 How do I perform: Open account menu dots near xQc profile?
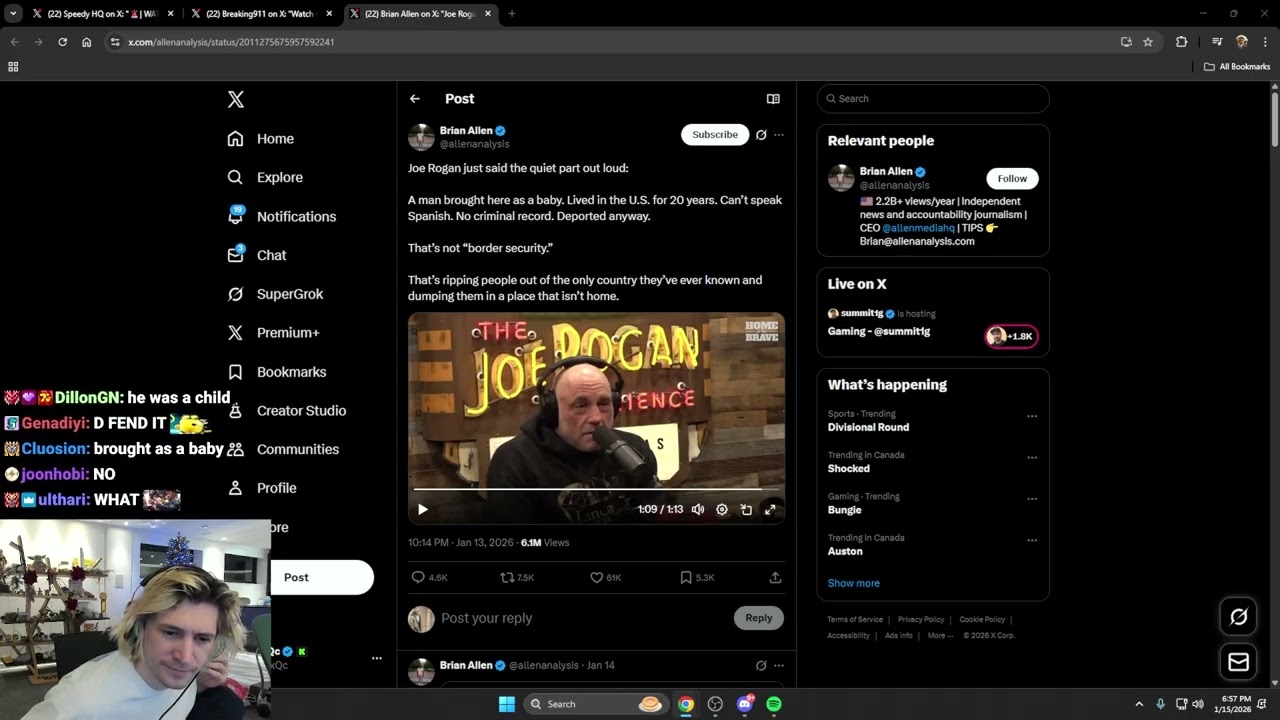click(377, 658)
